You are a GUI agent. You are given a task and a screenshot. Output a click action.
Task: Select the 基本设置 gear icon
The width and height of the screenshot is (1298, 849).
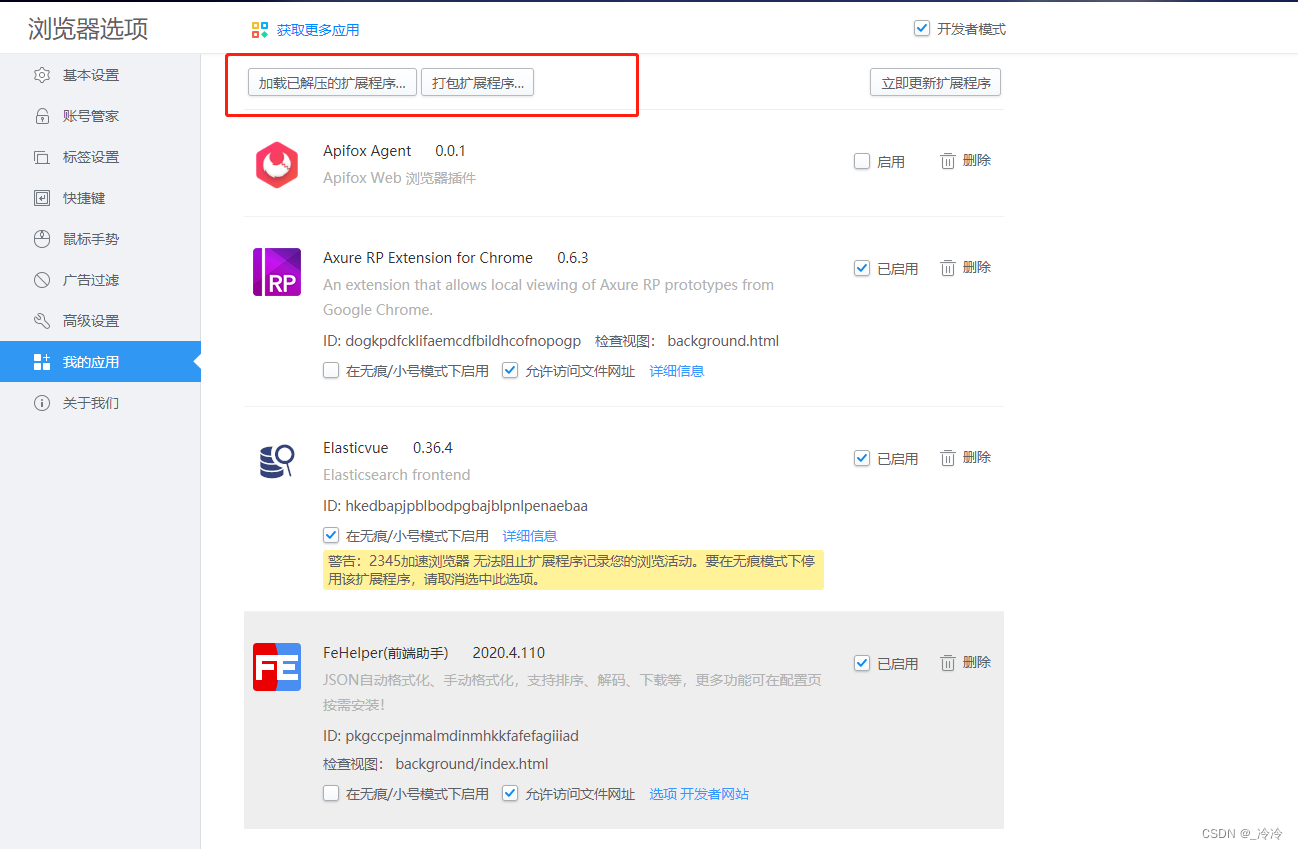(42, 74)
